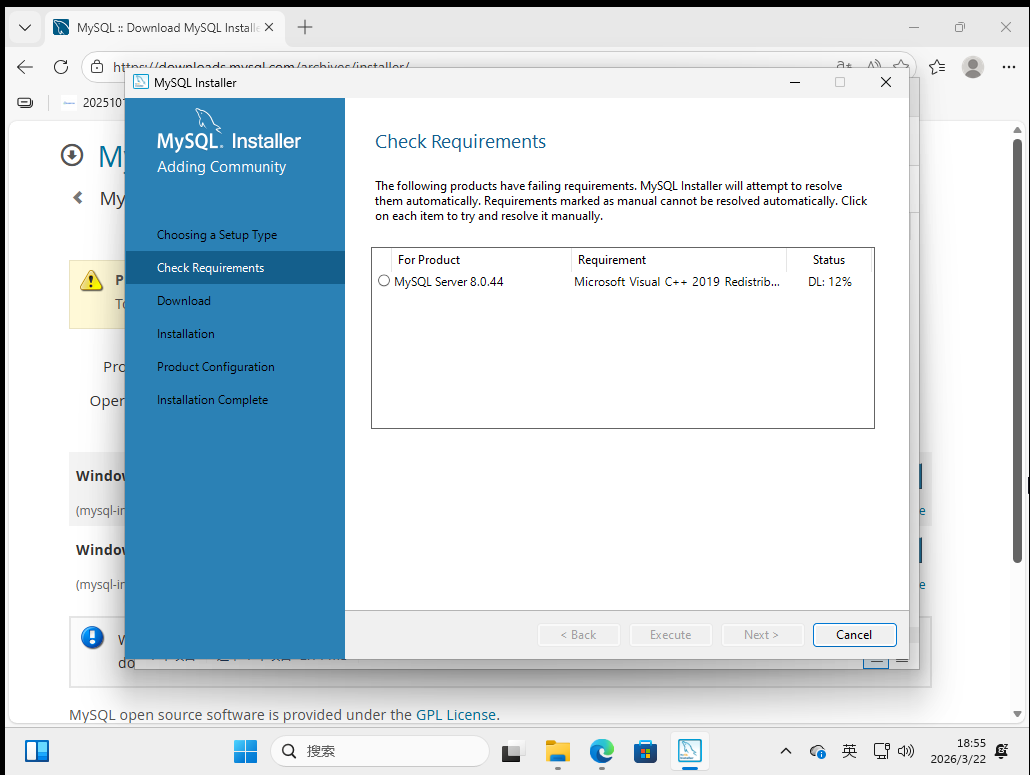Image resolution: width=1030 pixels, height=775 pixels.
Task: Switch to the MySQL Download MySQL Installer tab
Action: click(x=164, y=28)
